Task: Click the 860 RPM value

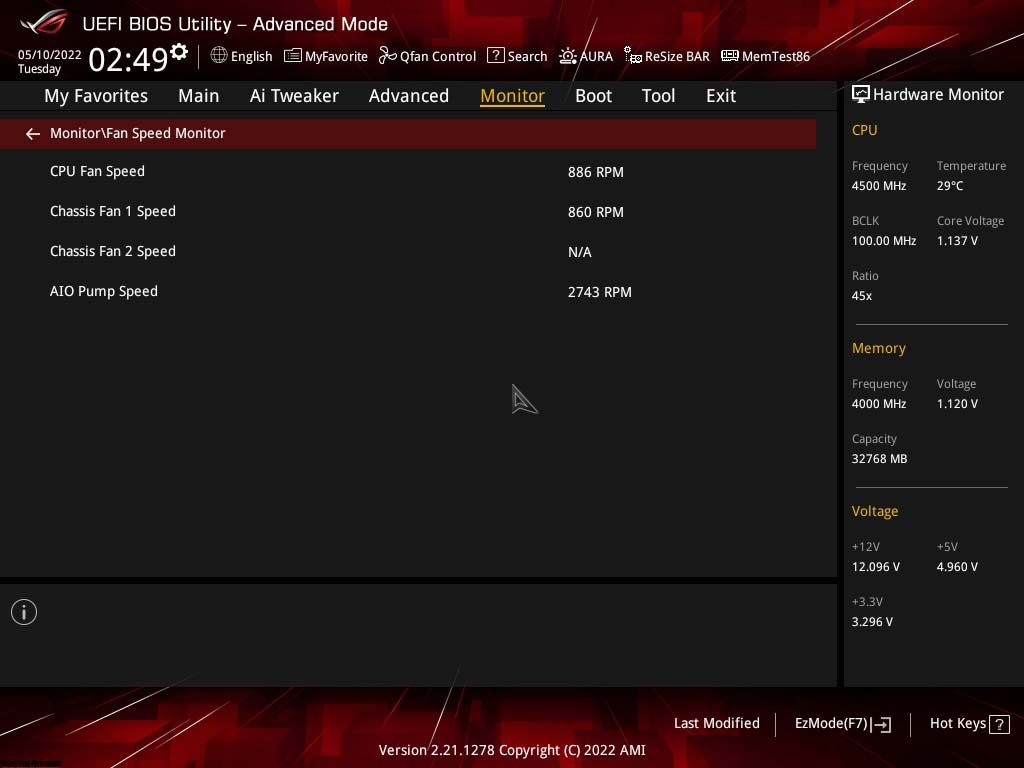Action: 596,212
